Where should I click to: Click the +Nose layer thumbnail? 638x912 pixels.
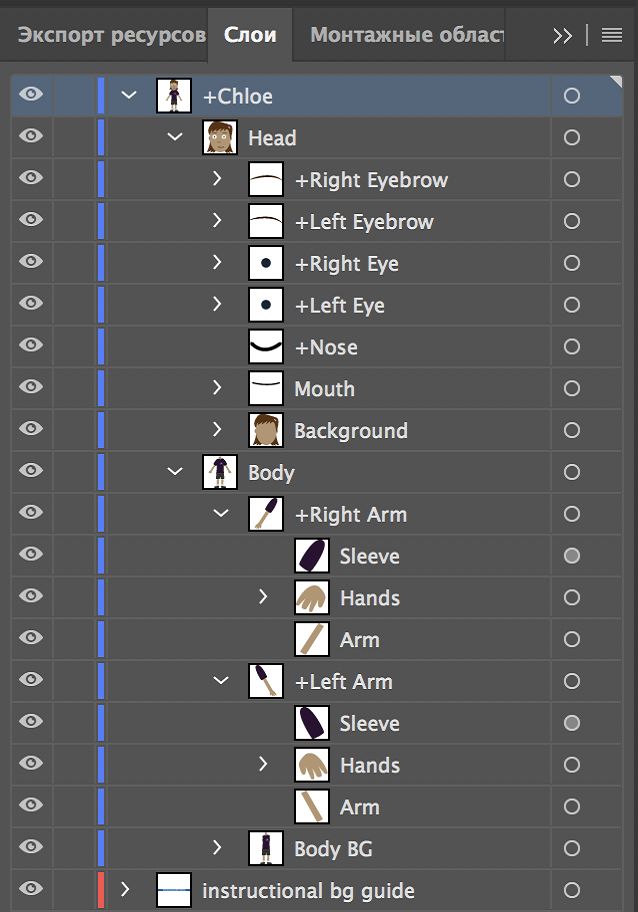(x=264, y=347)
